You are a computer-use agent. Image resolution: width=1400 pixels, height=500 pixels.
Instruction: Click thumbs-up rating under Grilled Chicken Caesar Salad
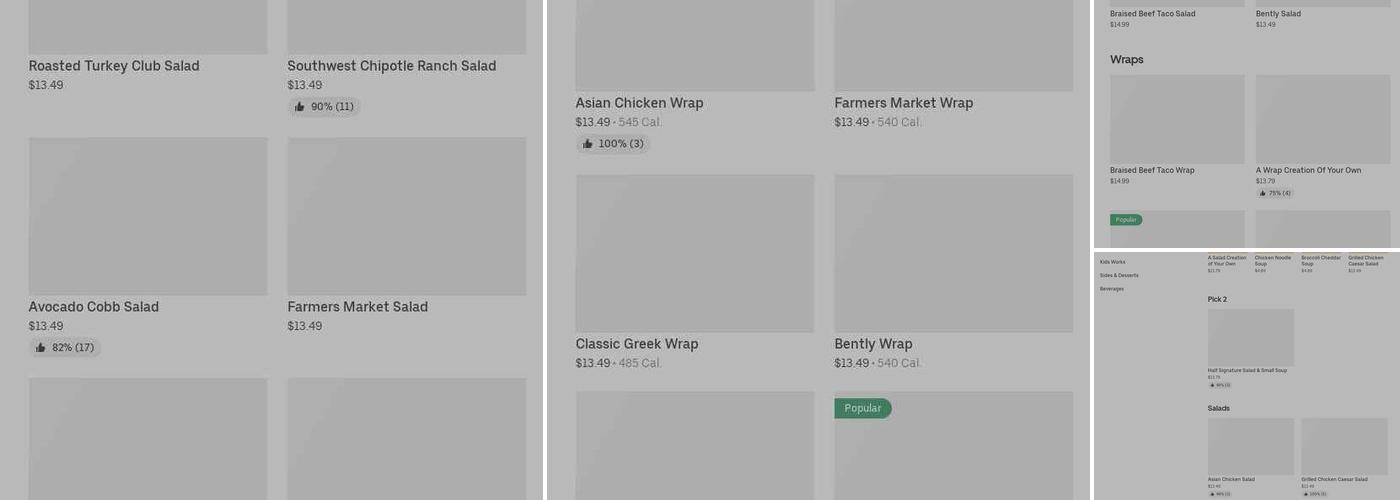1313,494
